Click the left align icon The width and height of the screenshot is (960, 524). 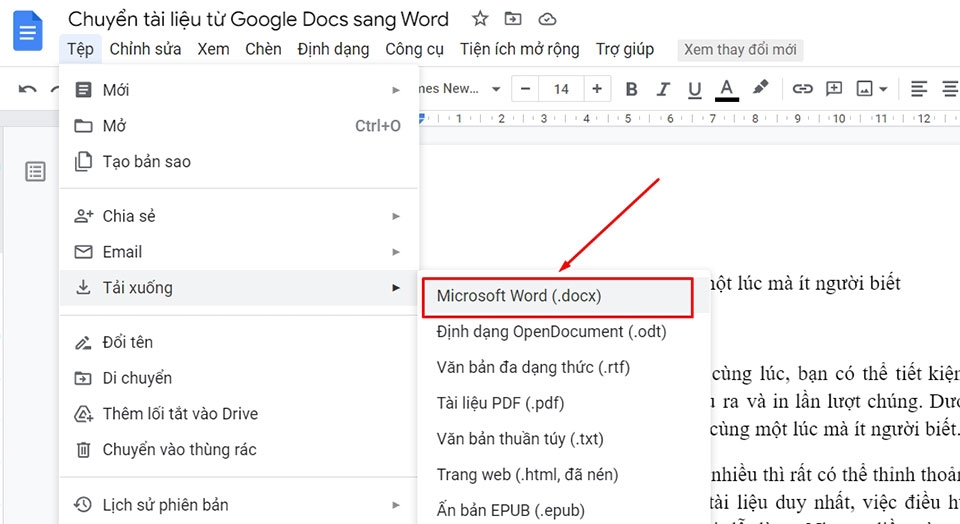(918, 89)
